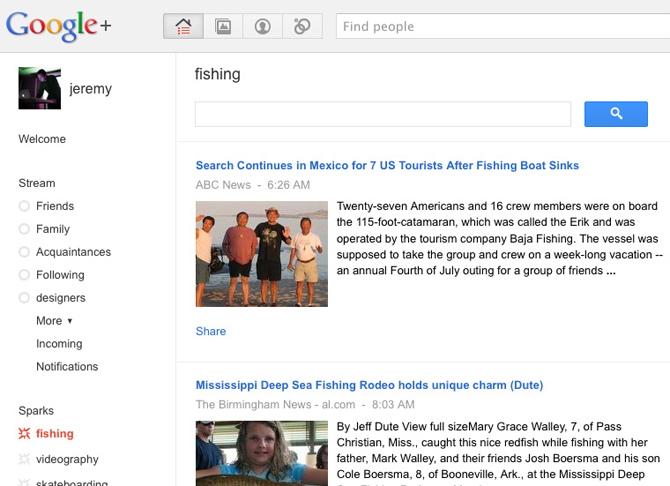This screenshot has height=486, width=670.
Task: Select the videography spark text
Action: 67,459
